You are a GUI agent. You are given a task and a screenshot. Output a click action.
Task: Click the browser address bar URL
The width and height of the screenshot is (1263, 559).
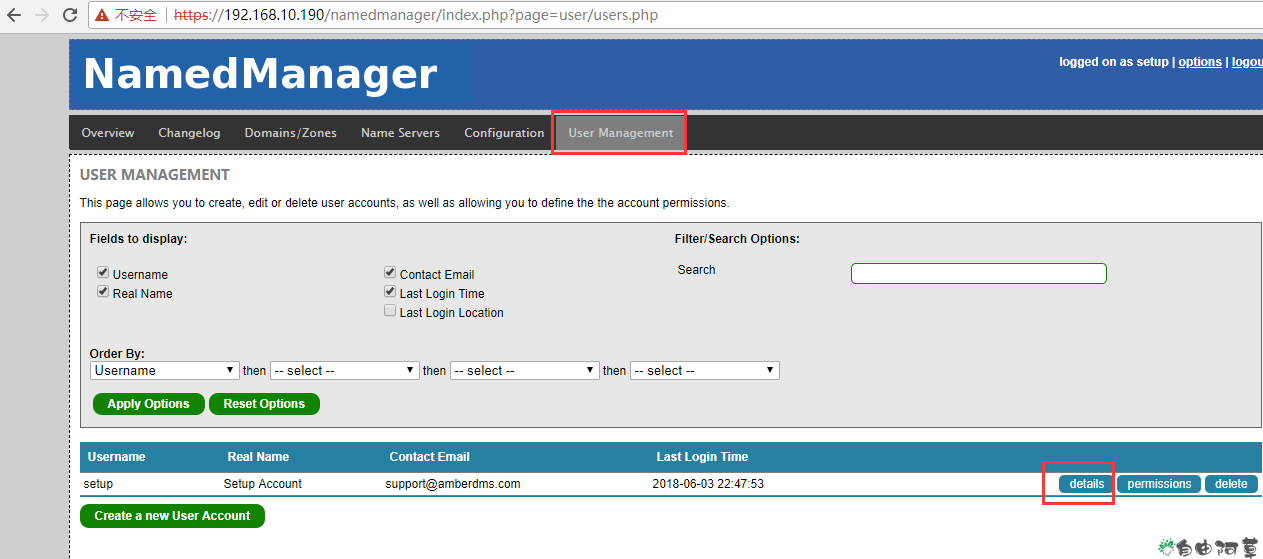(x=416, y=15)
